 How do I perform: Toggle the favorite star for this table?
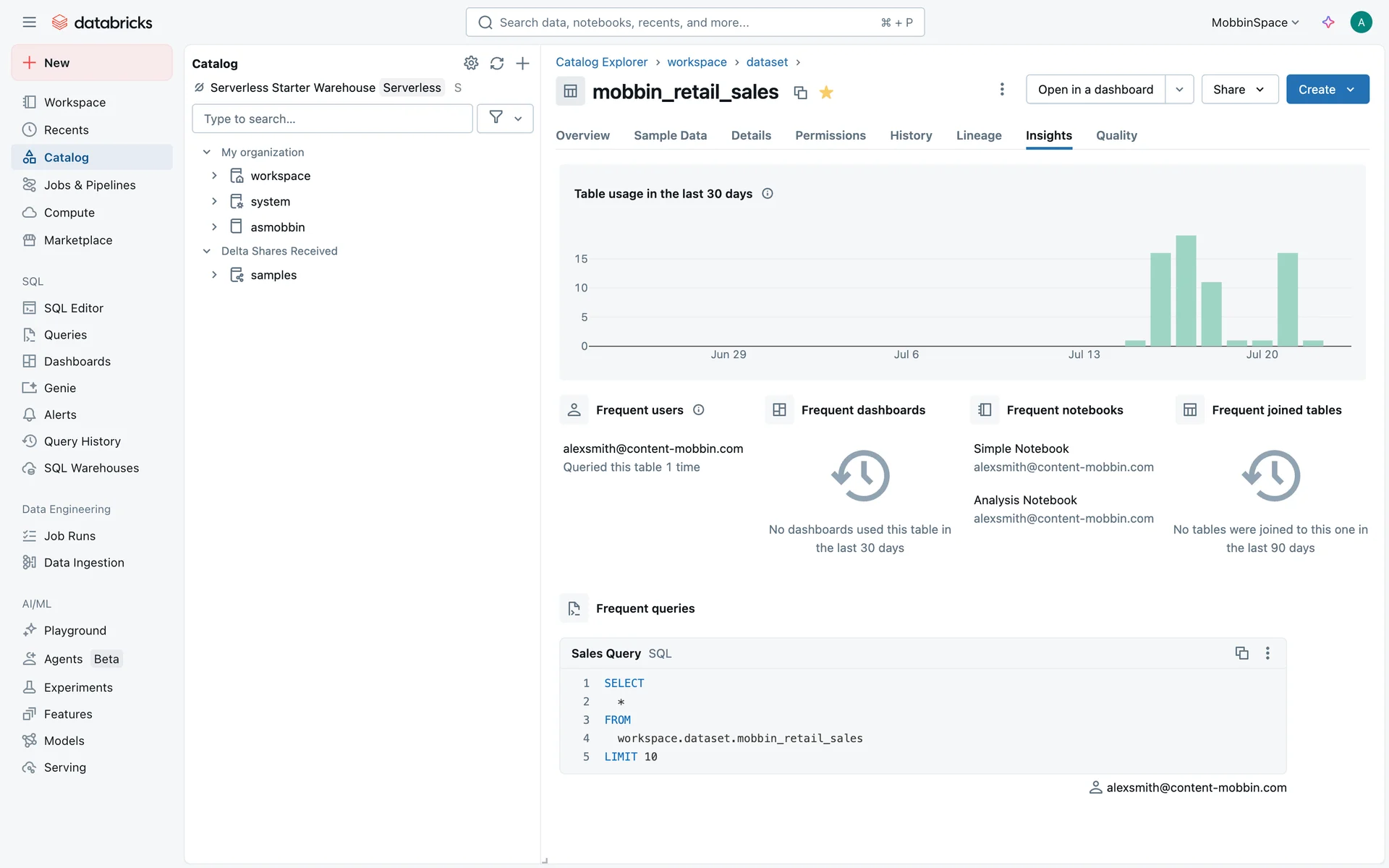click(826, 93)
